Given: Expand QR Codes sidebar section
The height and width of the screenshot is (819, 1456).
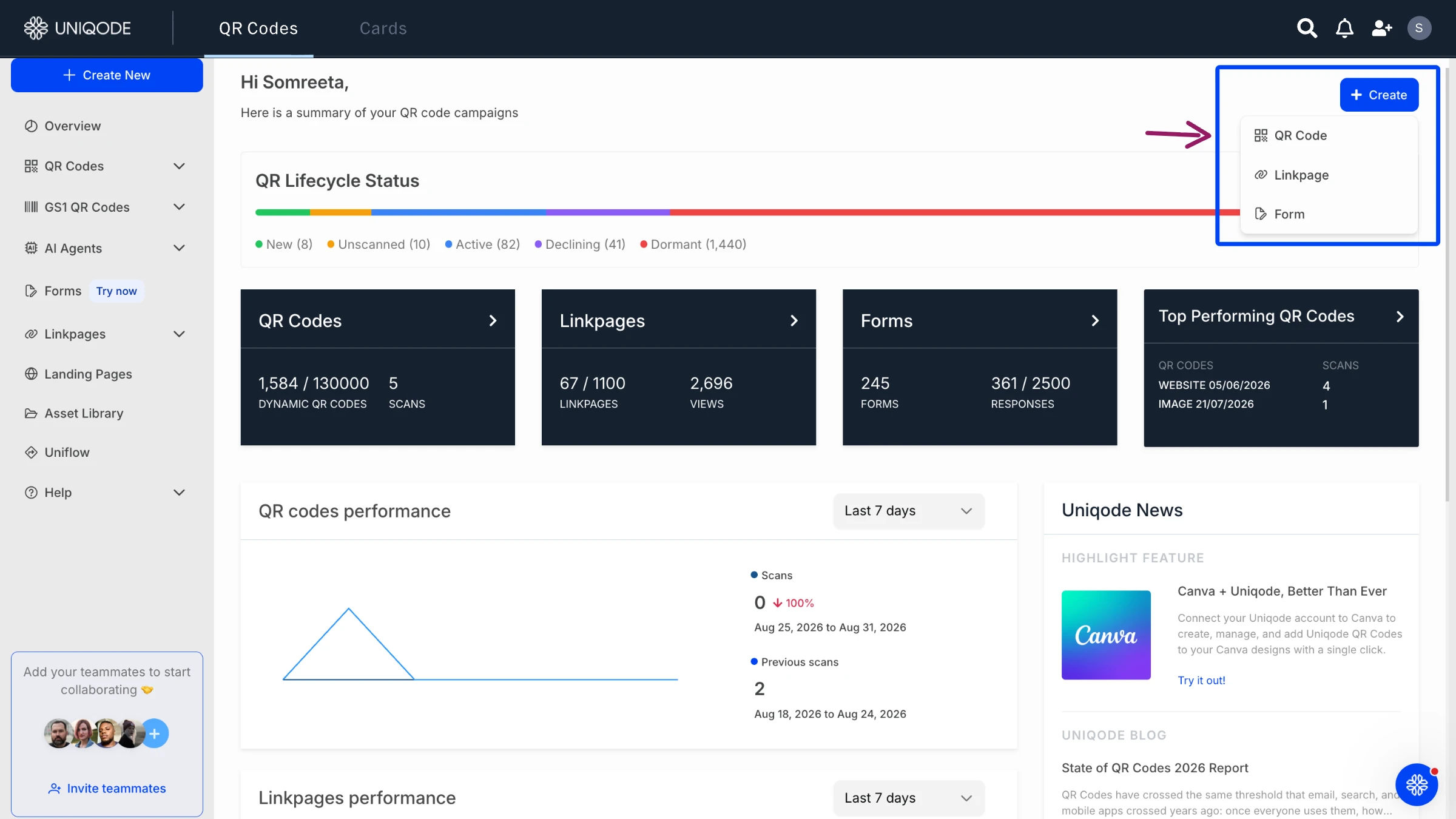Looking at the screenshot, I should [179, 166].
